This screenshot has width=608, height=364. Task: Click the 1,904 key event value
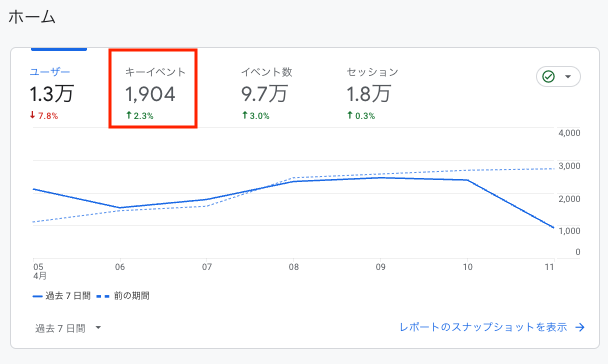(x=150, y=94)
